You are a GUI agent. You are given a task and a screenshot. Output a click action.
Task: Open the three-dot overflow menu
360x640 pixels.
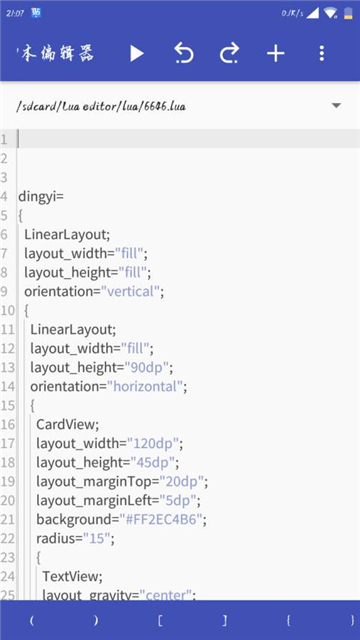coord(322,53)
